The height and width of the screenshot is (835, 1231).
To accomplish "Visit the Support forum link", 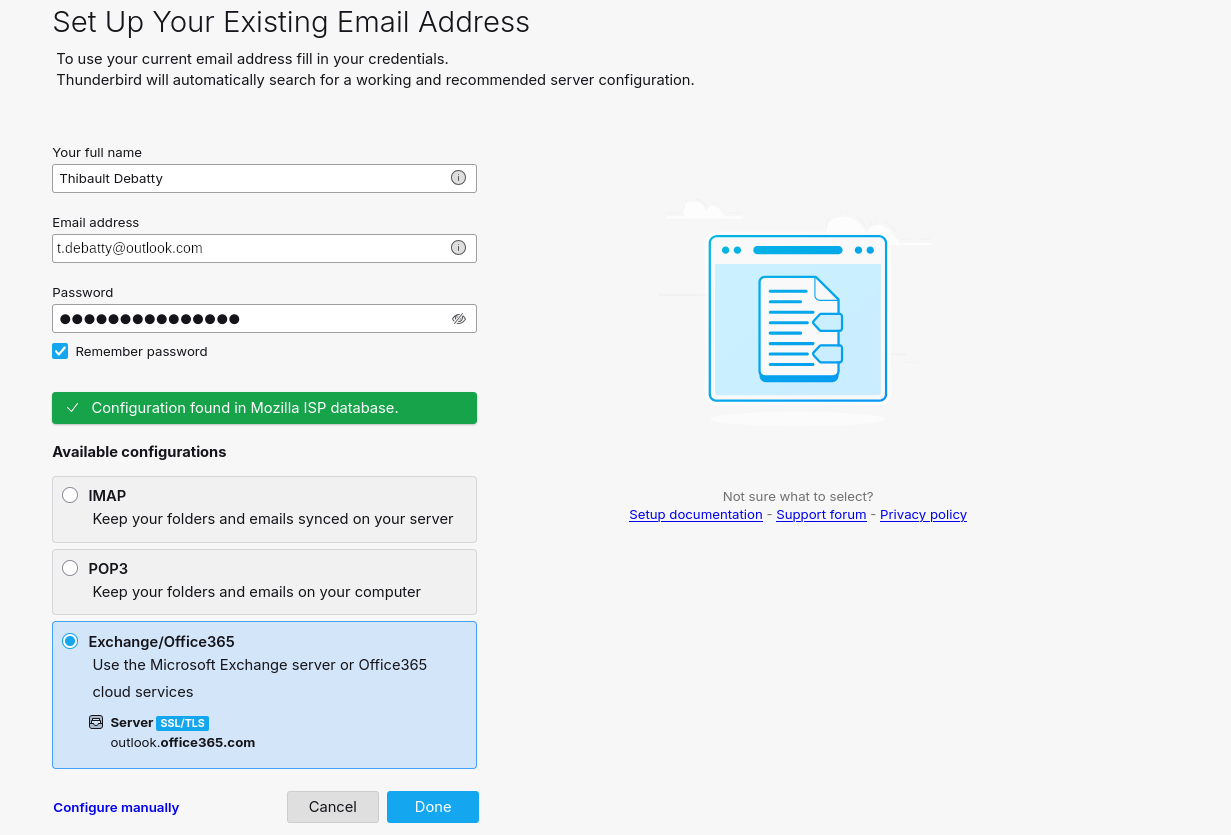I will click(821, 515).
